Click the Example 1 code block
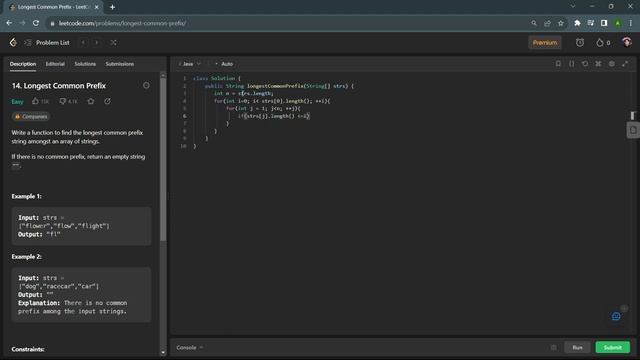 tap(81, 226)
